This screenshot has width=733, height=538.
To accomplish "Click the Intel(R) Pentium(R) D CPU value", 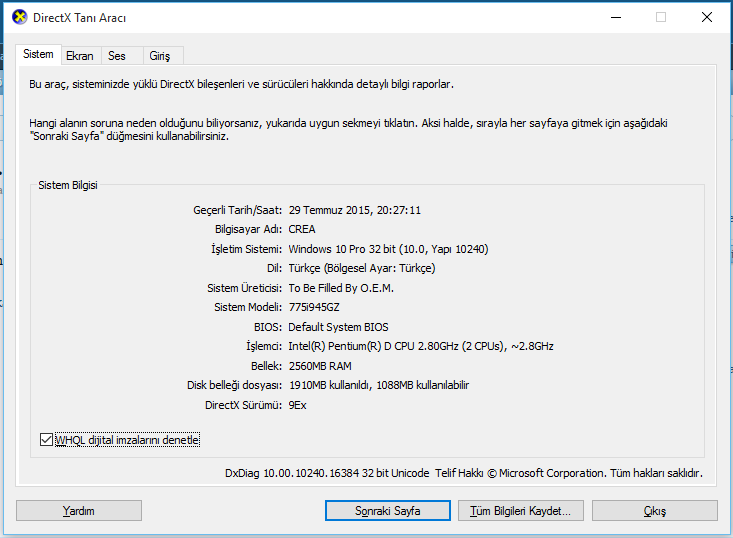I will (x=421, y=346).
